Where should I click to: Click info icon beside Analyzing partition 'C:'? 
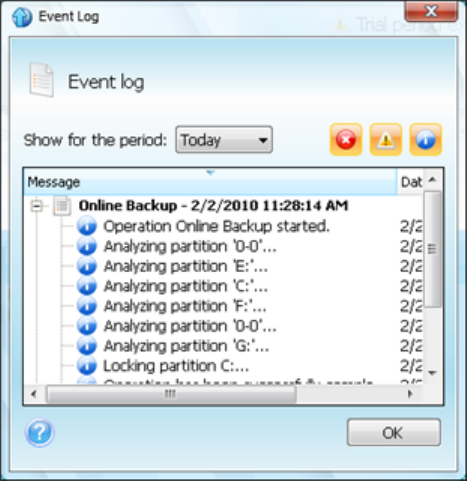87,286
